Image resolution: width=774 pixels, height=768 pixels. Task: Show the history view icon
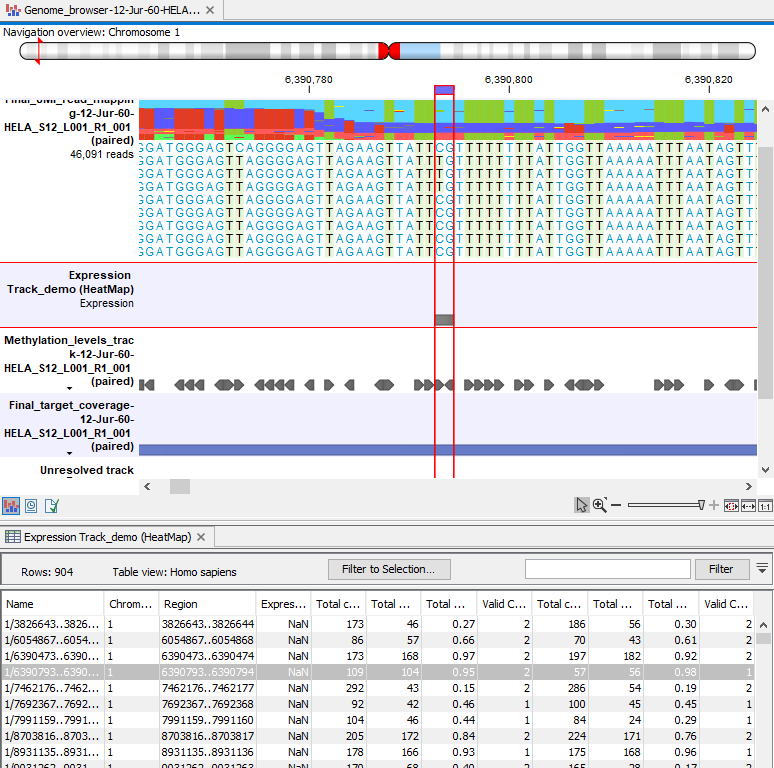pos(32,506)
